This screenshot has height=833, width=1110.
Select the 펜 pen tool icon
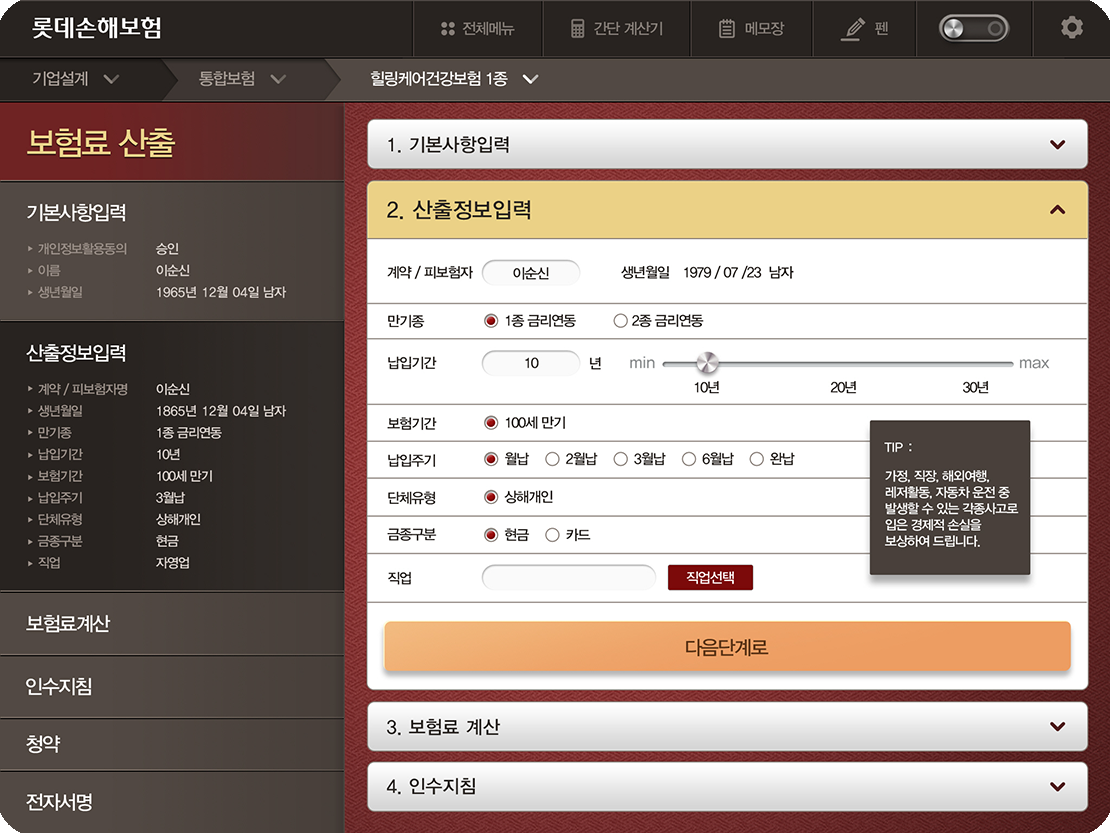(853, 29)
